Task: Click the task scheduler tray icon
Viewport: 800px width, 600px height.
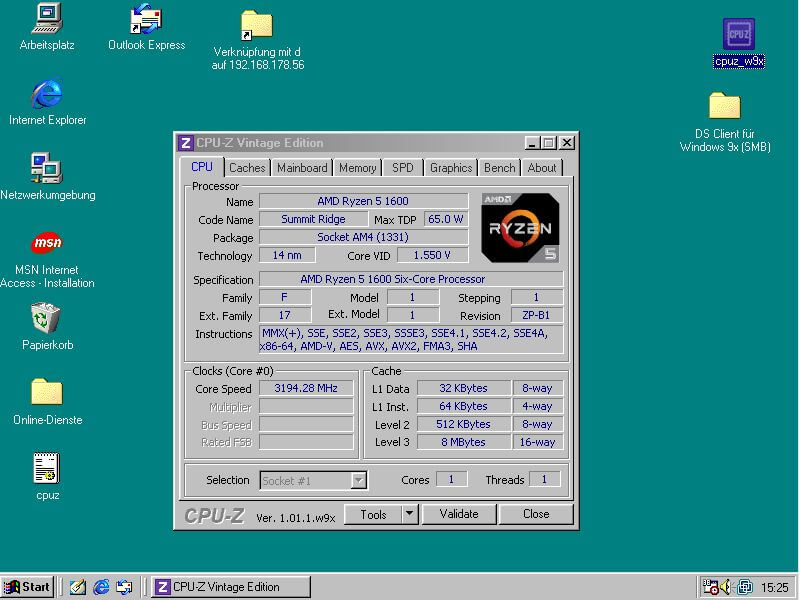Action: 710,587
